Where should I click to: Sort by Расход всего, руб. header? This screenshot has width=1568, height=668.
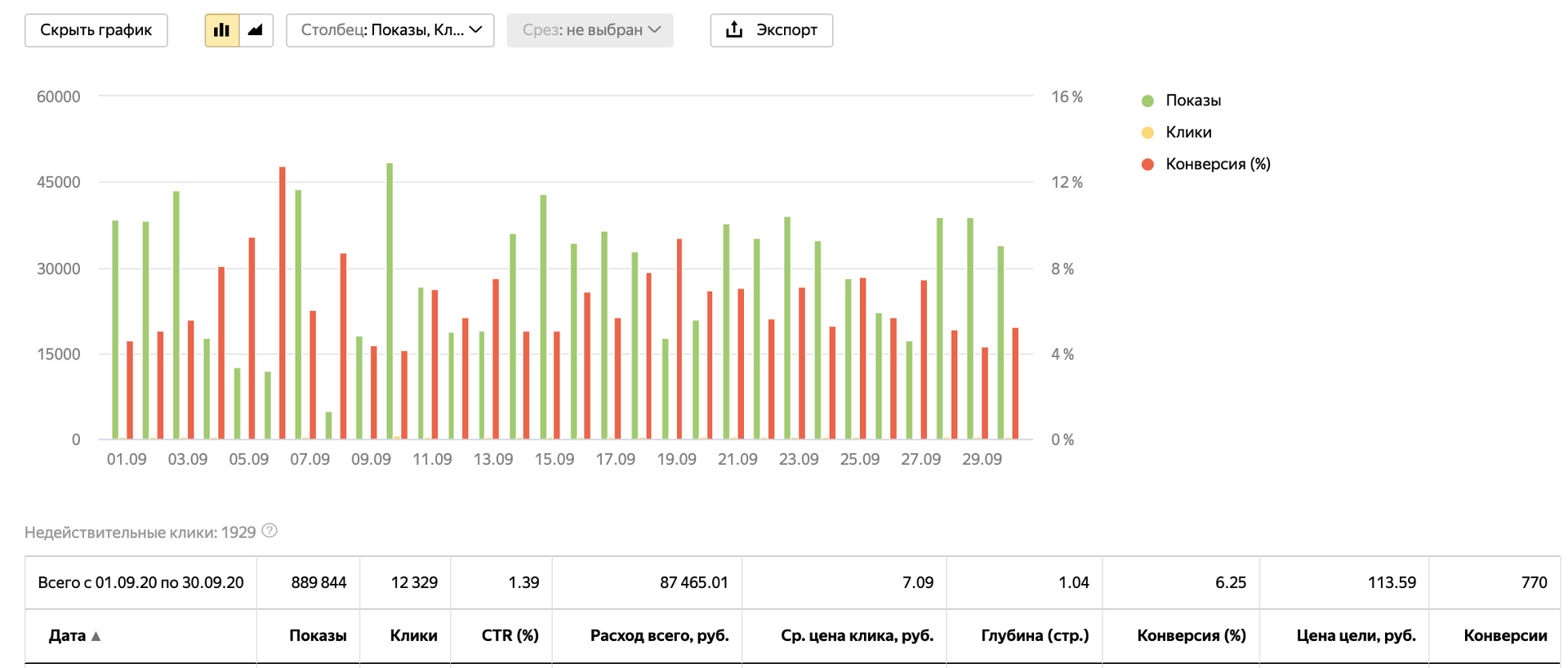point(659,635)
